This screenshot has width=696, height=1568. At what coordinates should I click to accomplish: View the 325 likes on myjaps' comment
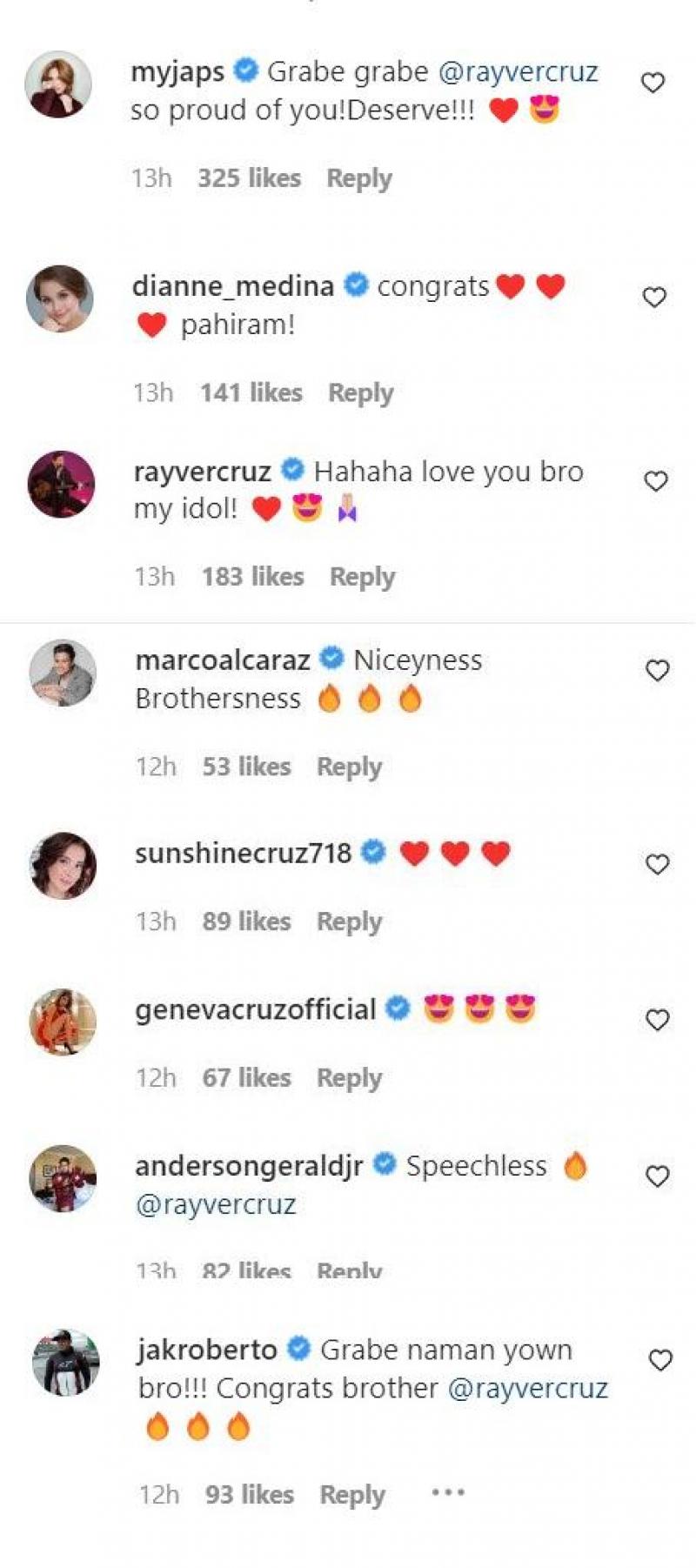pos(249,178)
